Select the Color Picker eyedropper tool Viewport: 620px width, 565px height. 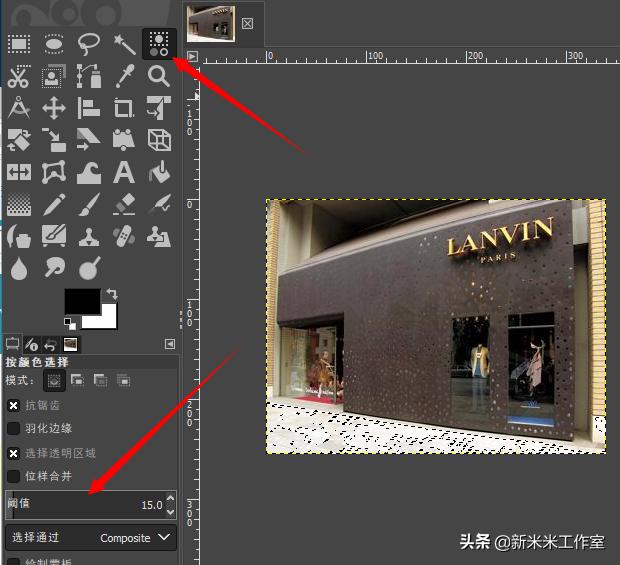124,76
